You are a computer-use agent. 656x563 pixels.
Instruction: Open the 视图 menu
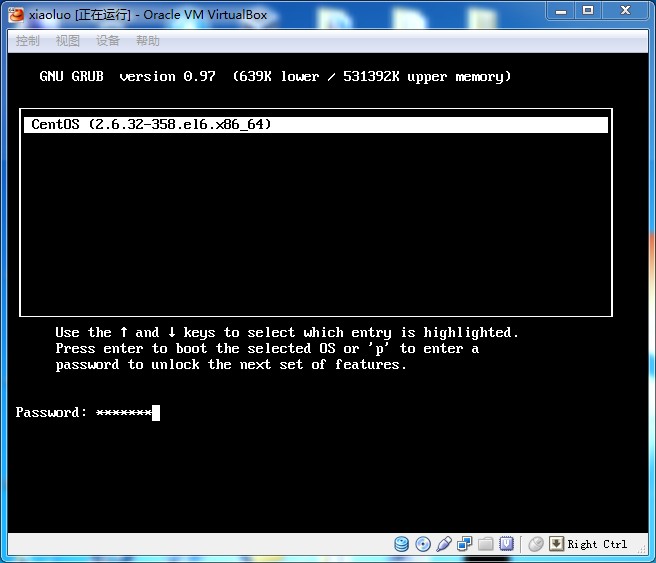click(x=68, y=41)
